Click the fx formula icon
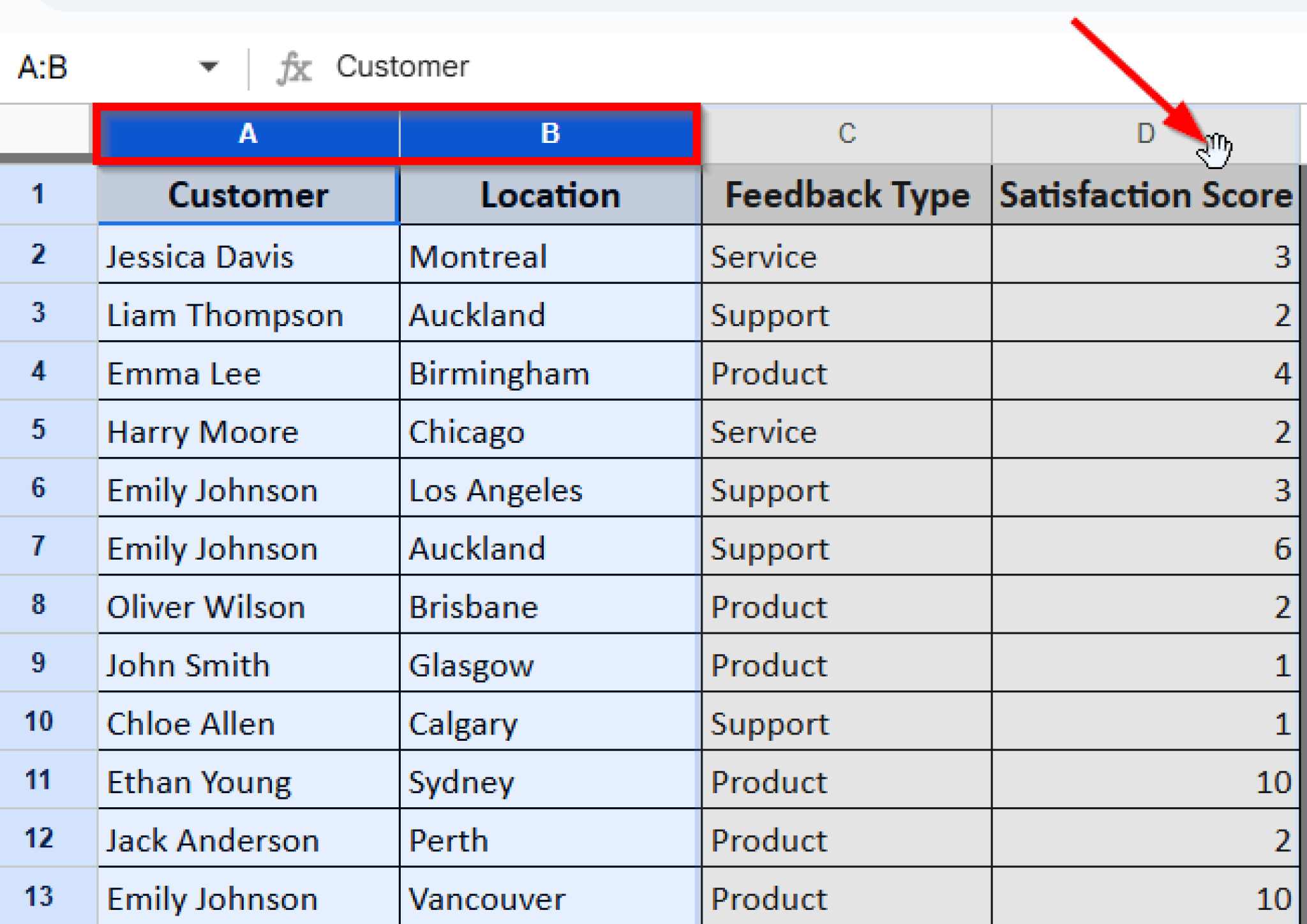 [x=294, y=68]
